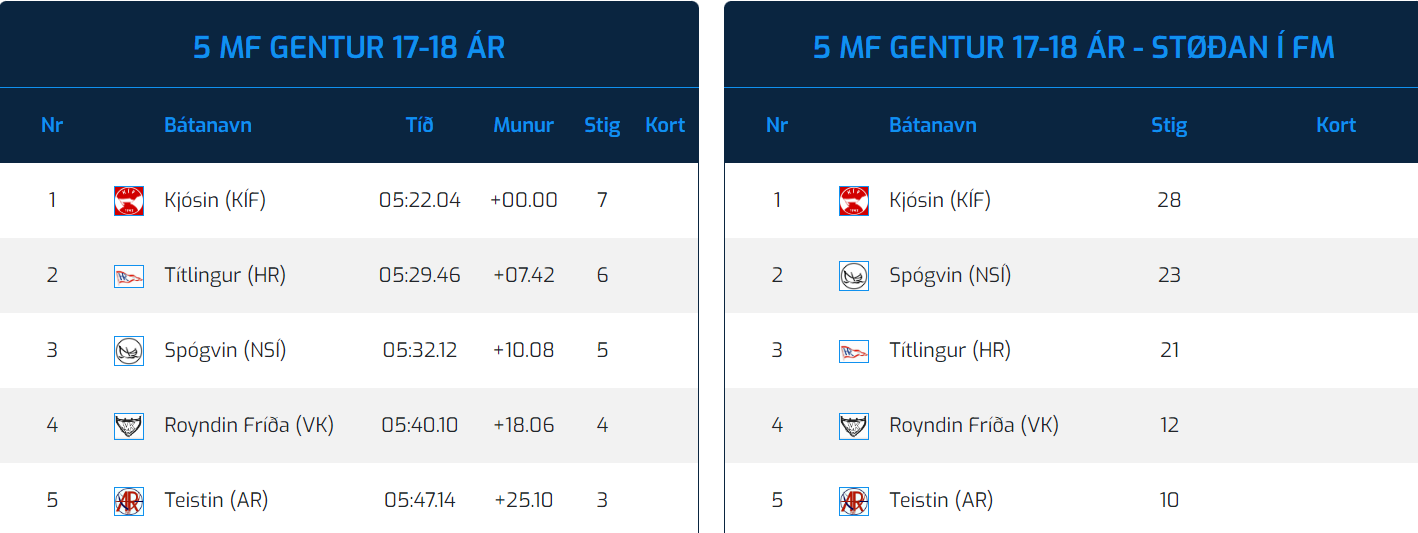Image resolution: width=1418 pixels, height=533 pixels.
Task: Click the Tíð column header
Action: [x=420, y=125]
